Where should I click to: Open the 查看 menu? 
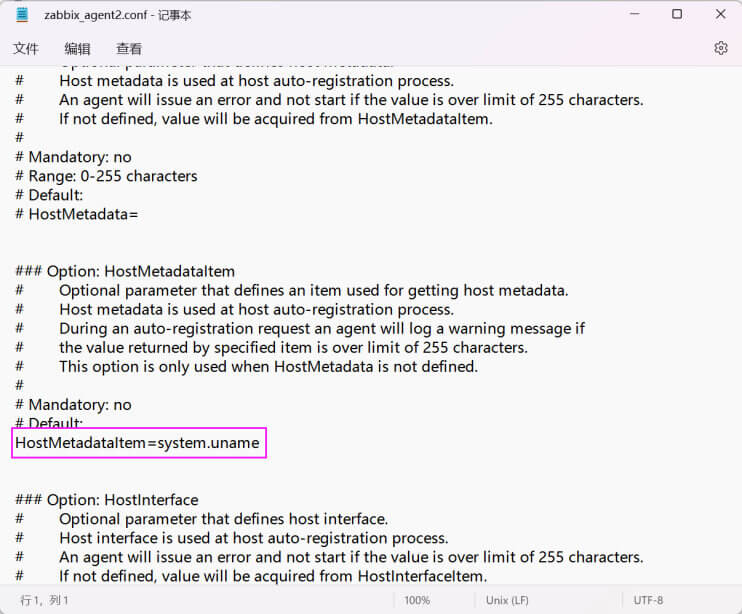pos(129,48)
